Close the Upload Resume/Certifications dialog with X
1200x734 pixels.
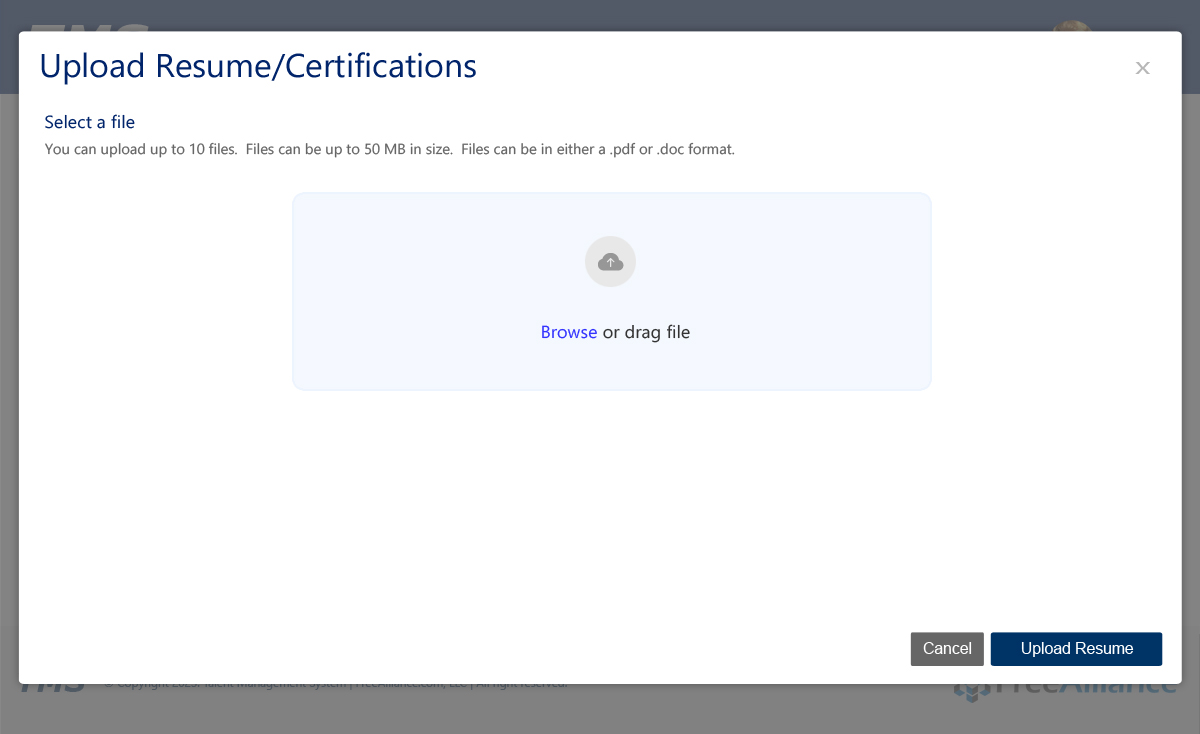point(1142,68)
